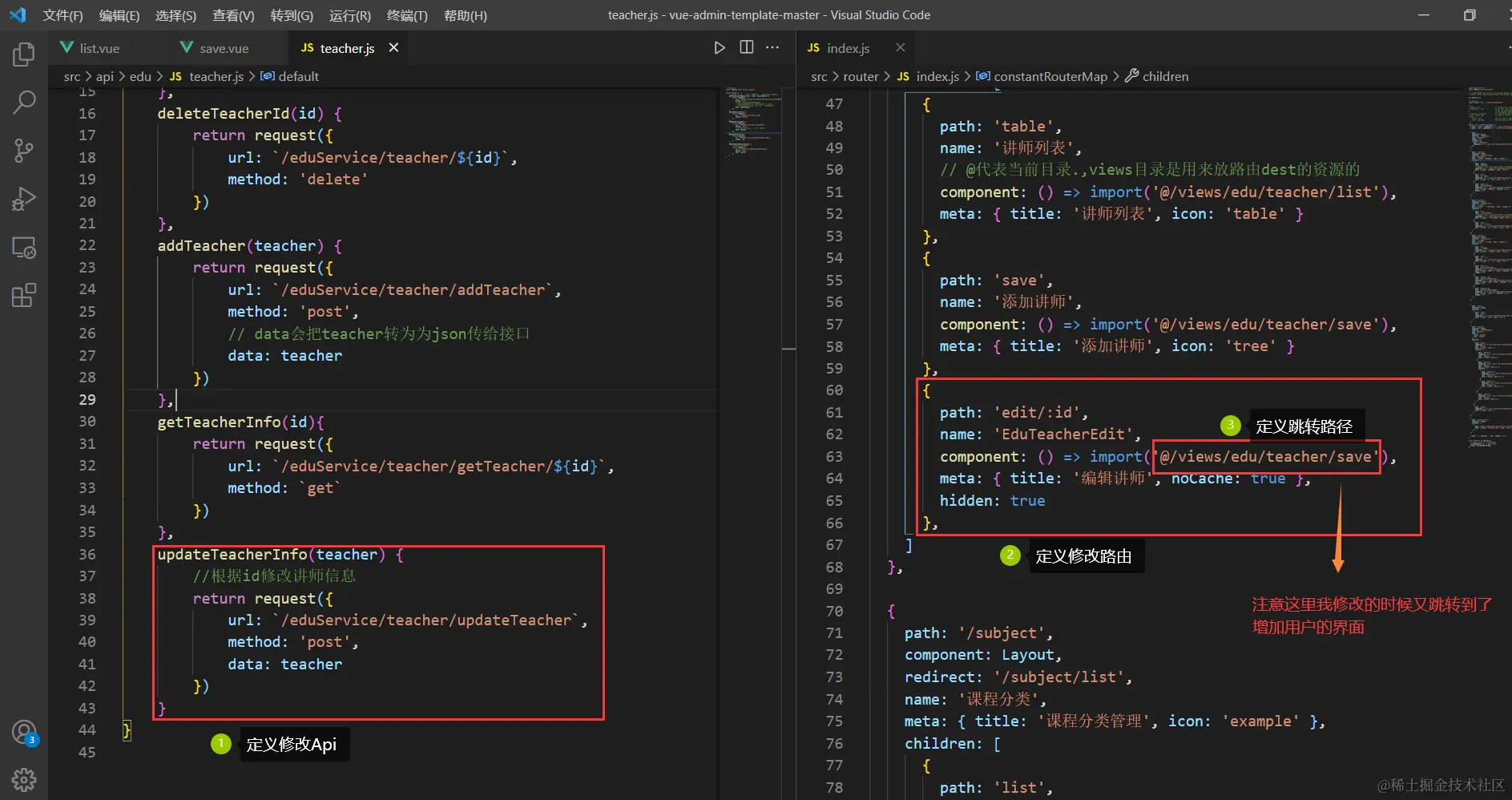Open the Extensions view
This screenshot has width=1512, height=800.
[24, 296]
